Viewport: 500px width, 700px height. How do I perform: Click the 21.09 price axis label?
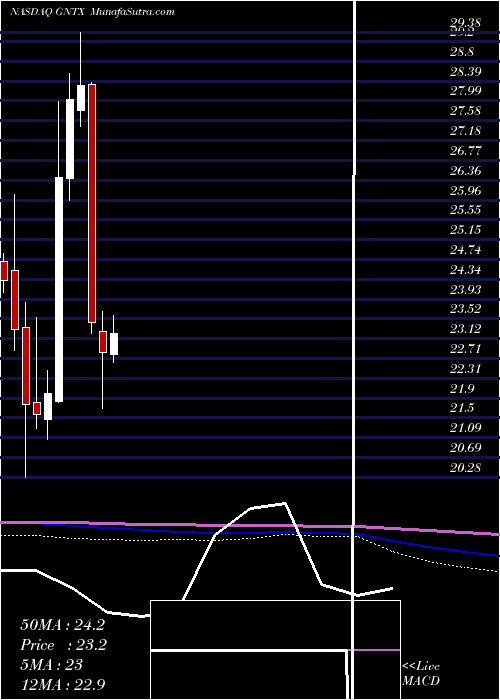click(x=466, y=428)
